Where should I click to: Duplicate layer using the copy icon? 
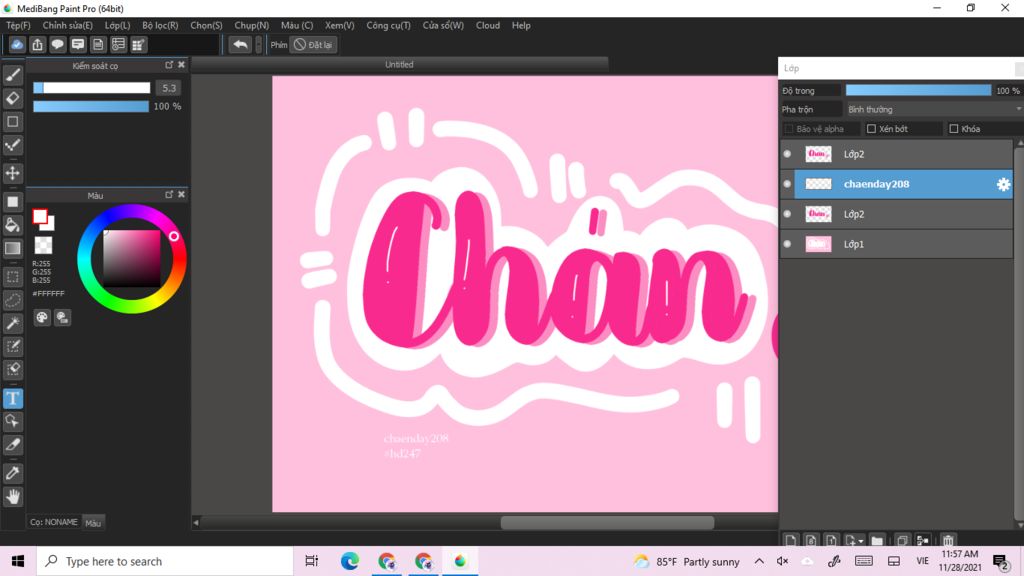coord(902,541)
